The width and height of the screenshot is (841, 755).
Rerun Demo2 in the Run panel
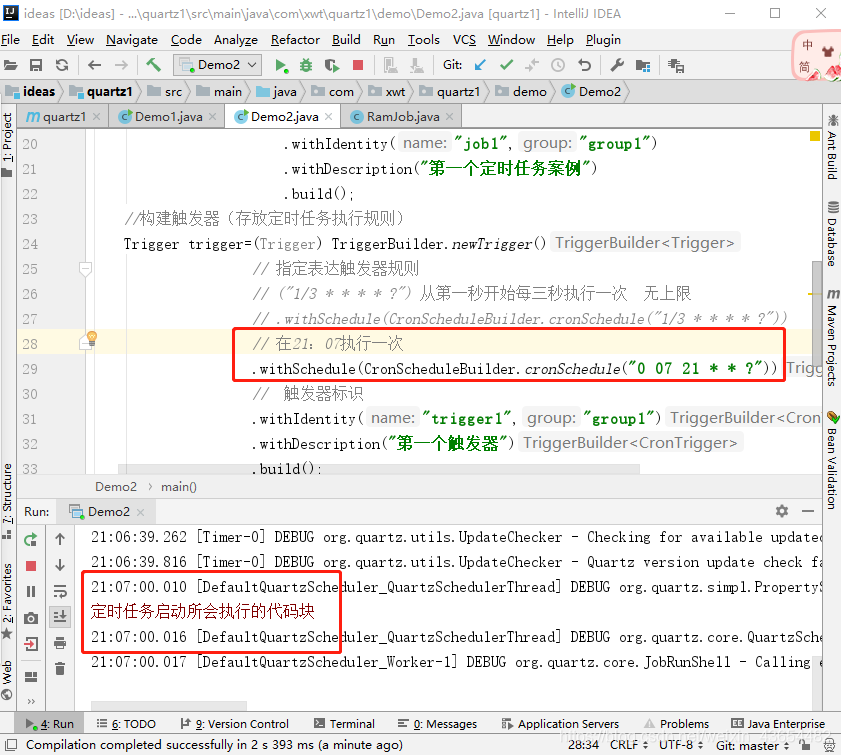pos(31,539)
